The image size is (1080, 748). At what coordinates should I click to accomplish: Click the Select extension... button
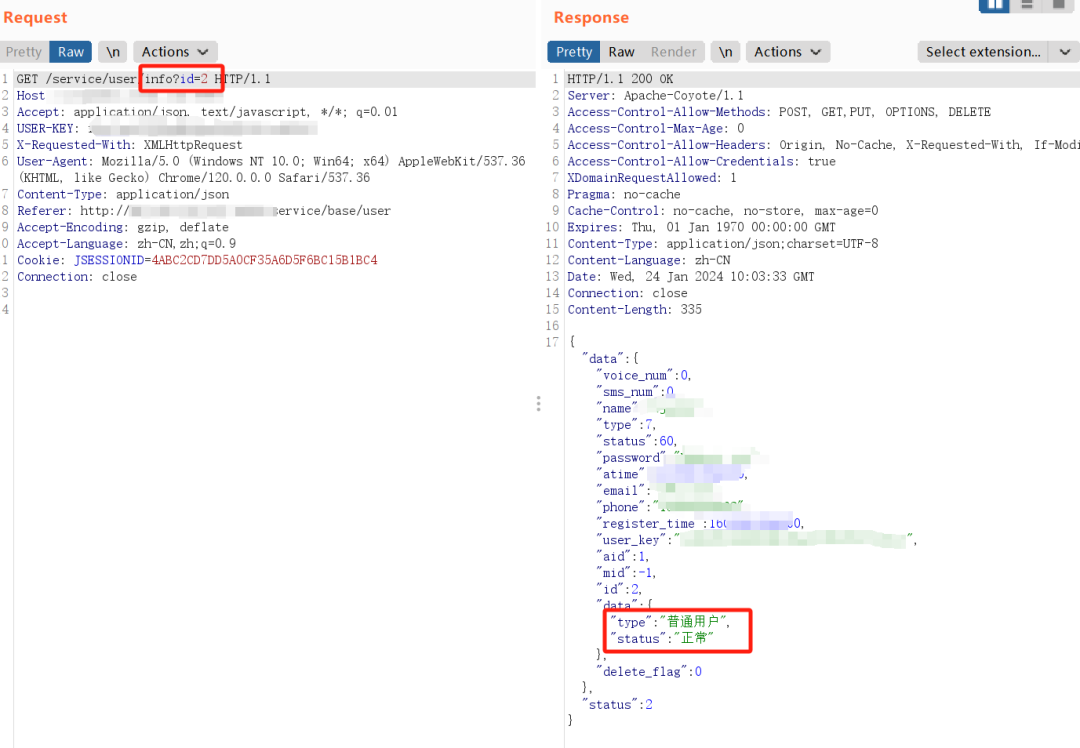point(982,52)
